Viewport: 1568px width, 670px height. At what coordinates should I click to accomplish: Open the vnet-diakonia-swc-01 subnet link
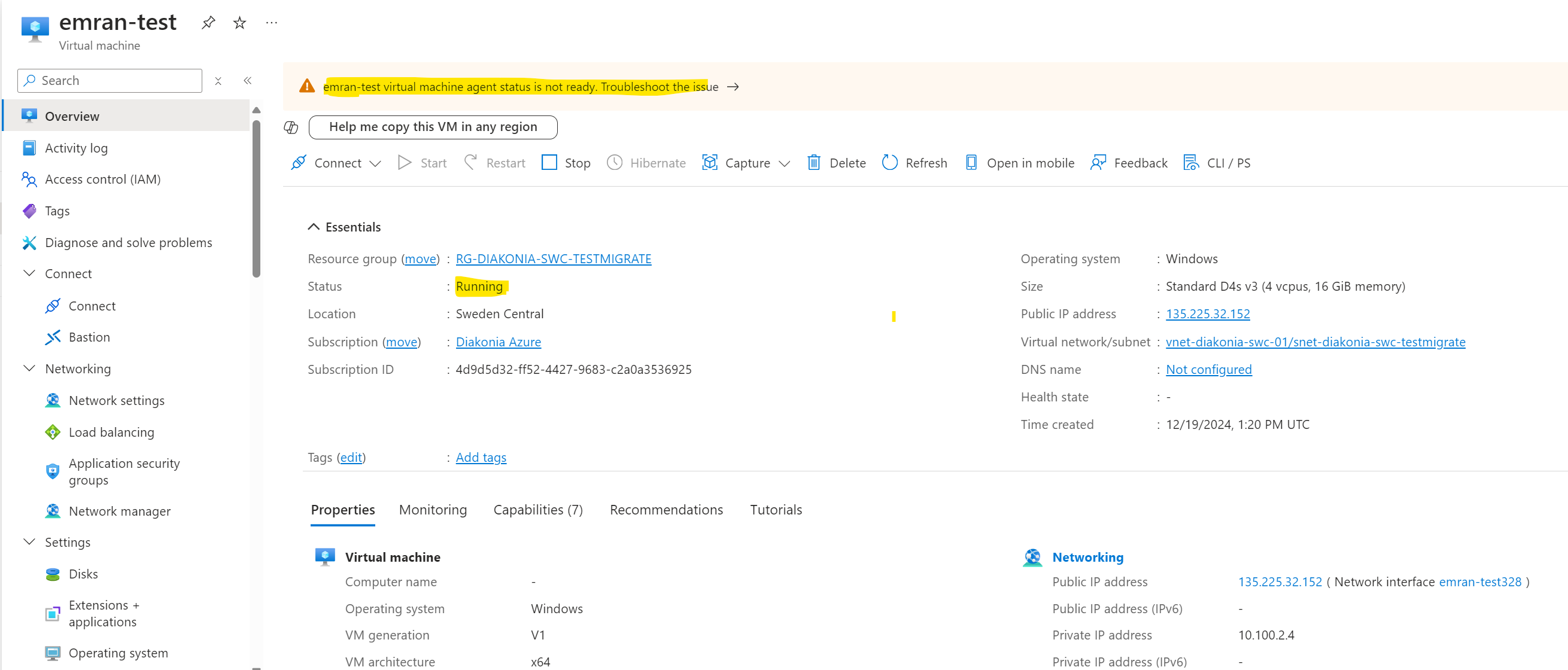tap(1315, 342)
